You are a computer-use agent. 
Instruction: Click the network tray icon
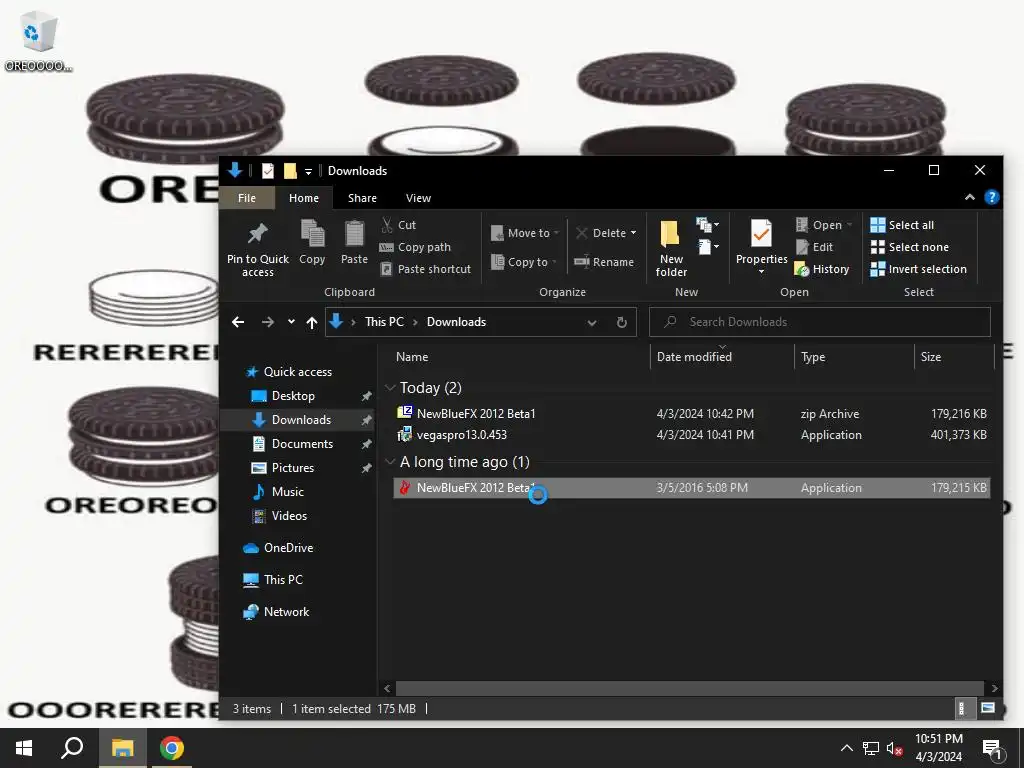tap(871, 748)
